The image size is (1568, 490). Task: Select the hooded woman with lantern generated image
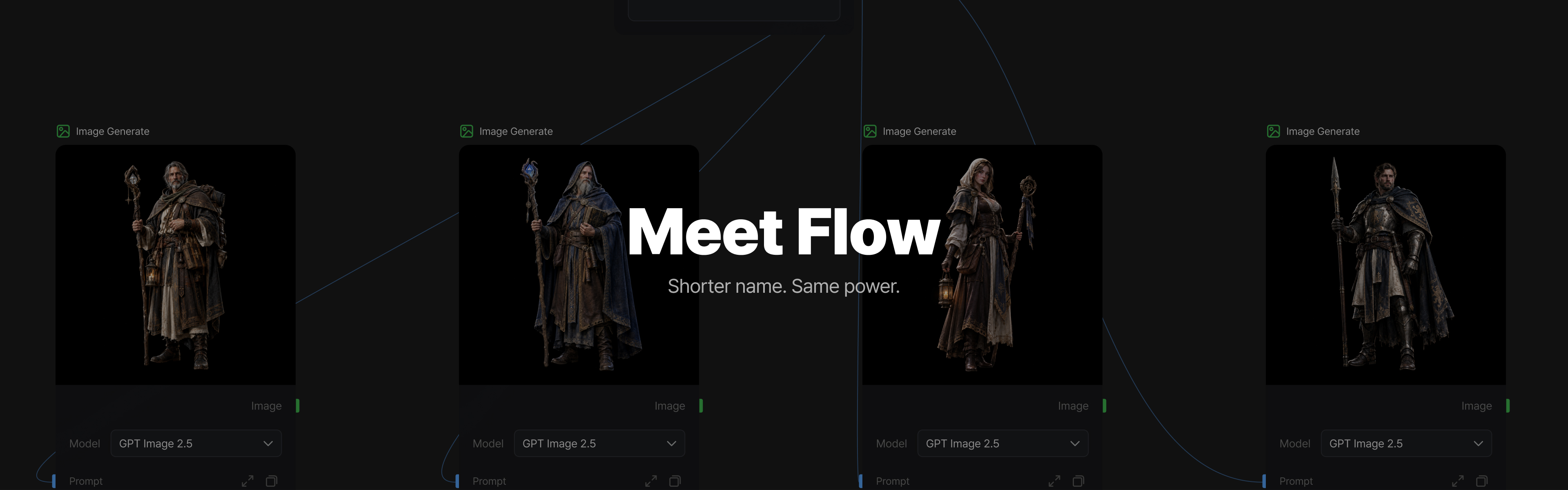[x=982, y=265]
